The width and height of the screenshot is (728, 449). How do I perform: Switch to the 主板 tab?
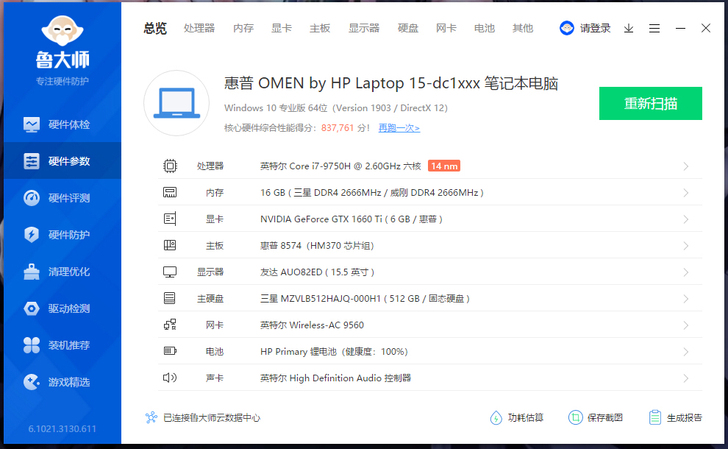(320, 28)
